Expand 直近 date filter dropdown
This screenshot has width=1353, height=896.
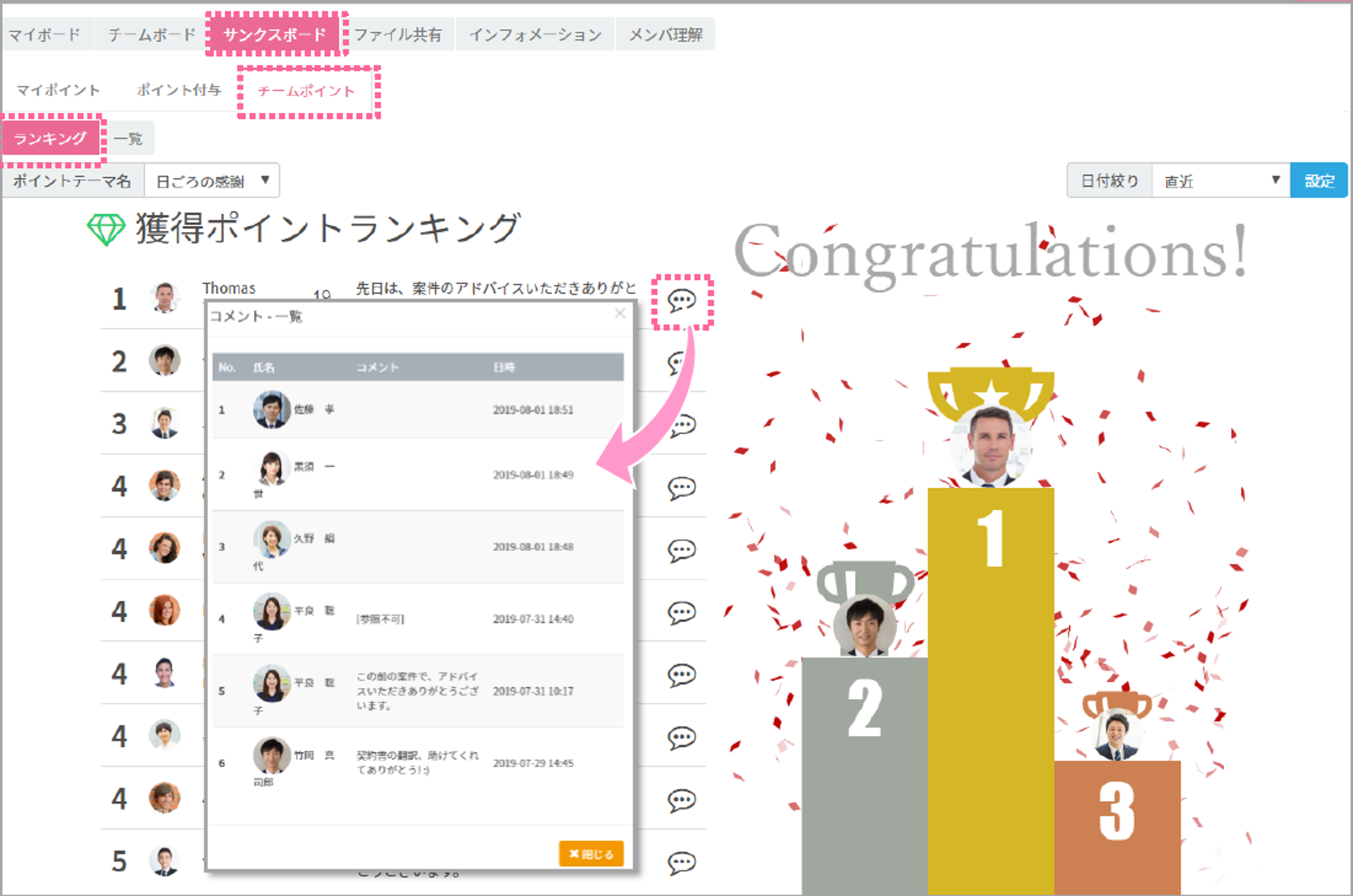pyautogui.click(x=1220, y=181)
